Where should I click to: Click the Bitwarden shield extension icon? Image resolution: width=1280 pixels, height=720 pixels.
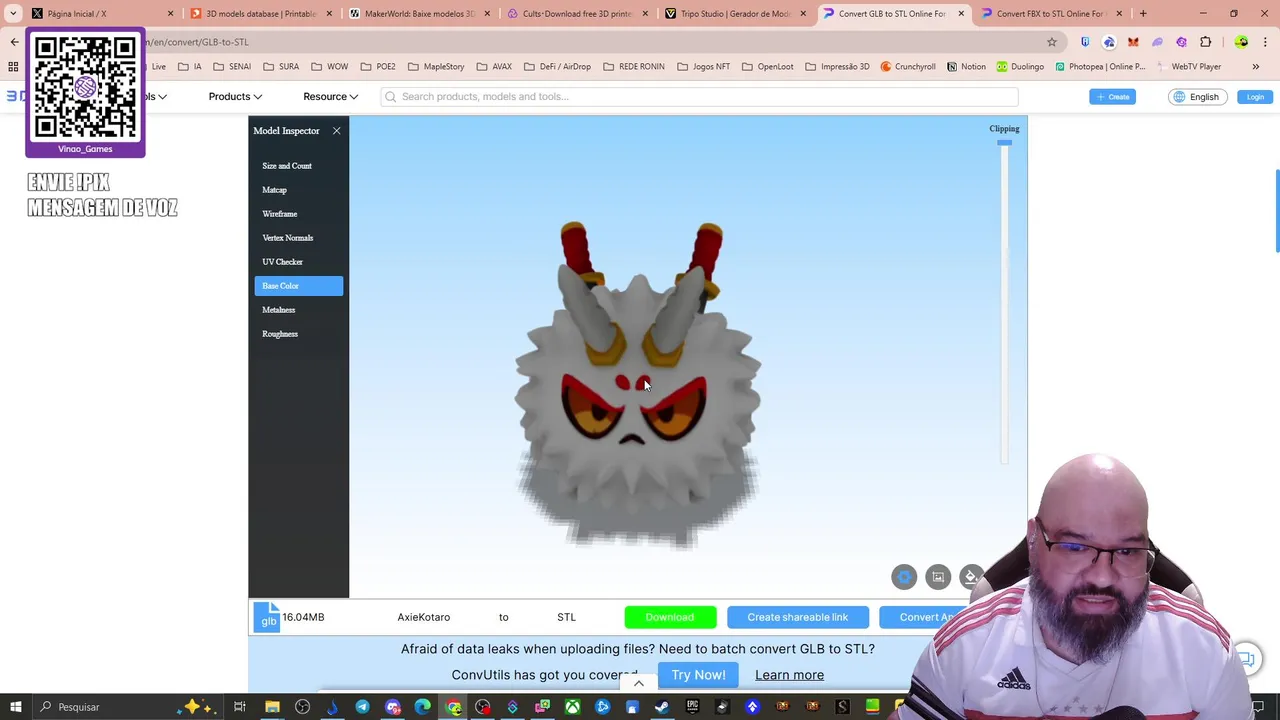pyautogui.click(x=1085, y=42)
